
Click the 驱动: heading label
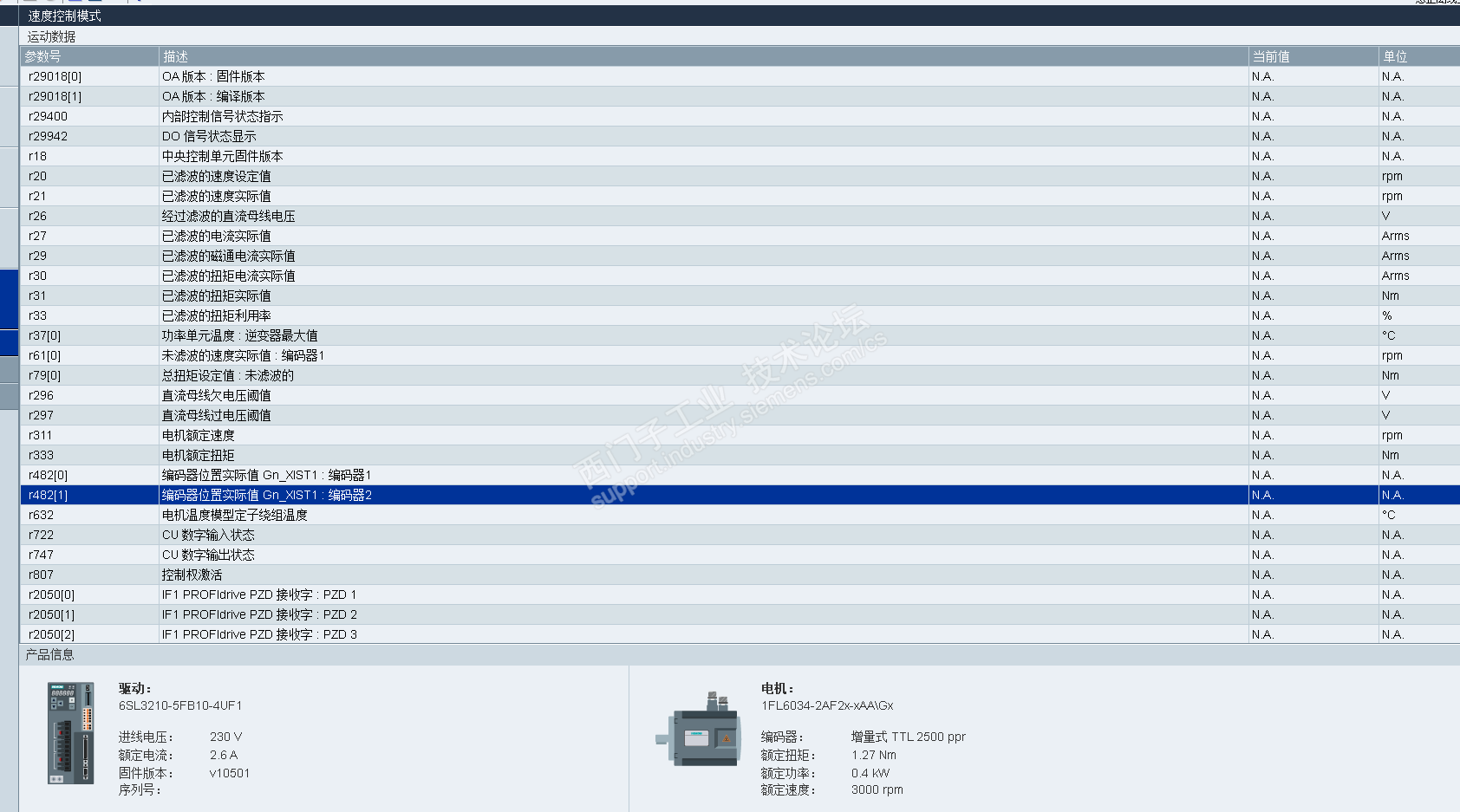135,688
